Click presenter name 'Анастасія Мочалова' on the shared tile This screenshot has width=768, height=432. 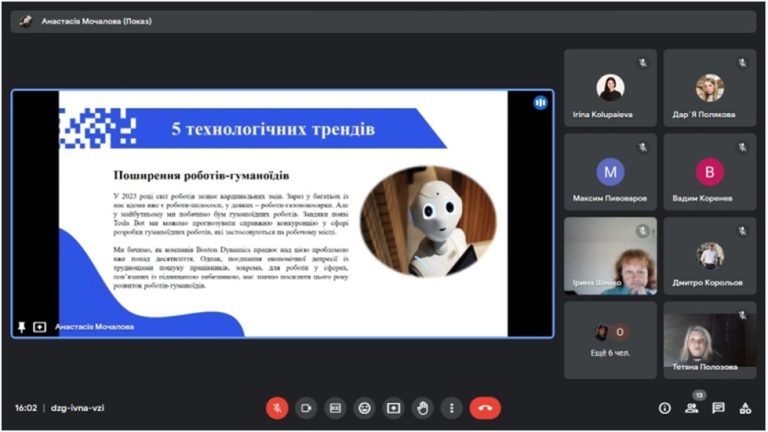coord(95,327)
